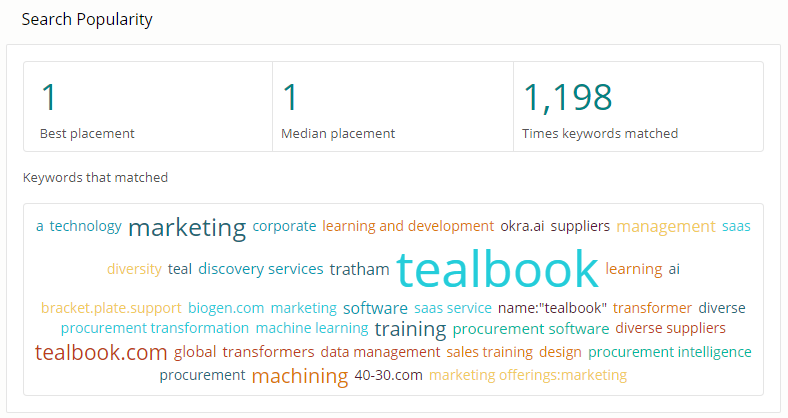
Task: Click the 'learning and development' keyword
Action: 408,226
